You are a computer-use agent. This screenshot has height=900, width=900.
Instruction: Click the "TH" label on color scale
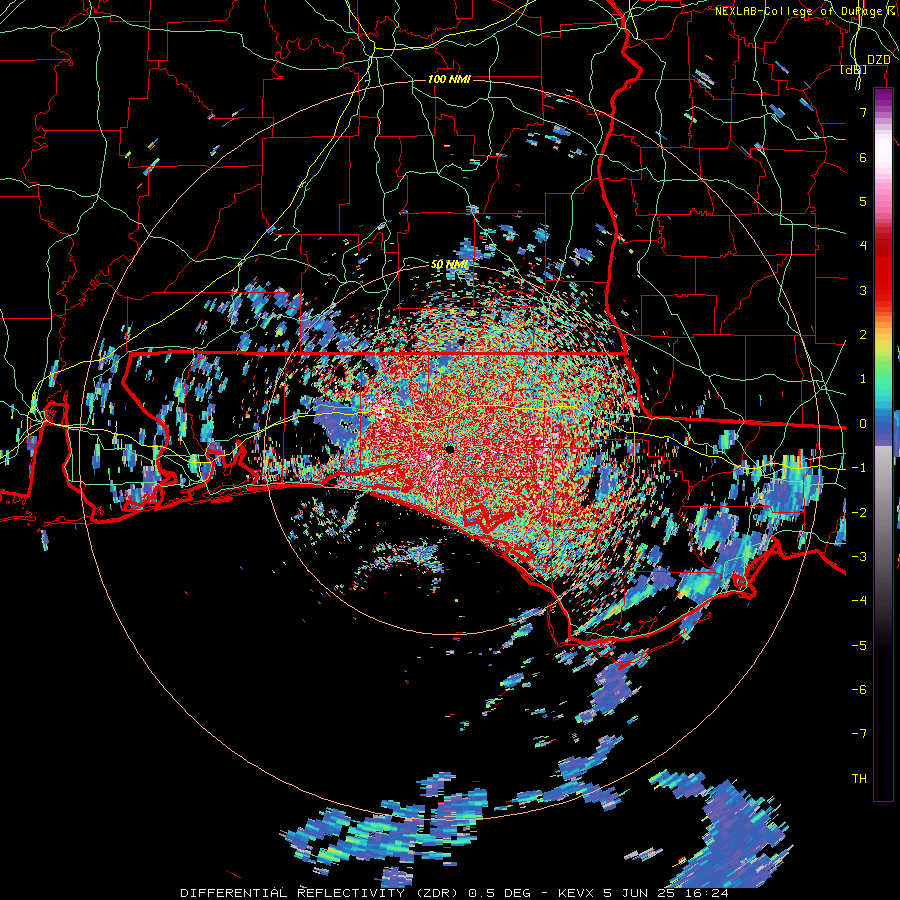point(859,779)
